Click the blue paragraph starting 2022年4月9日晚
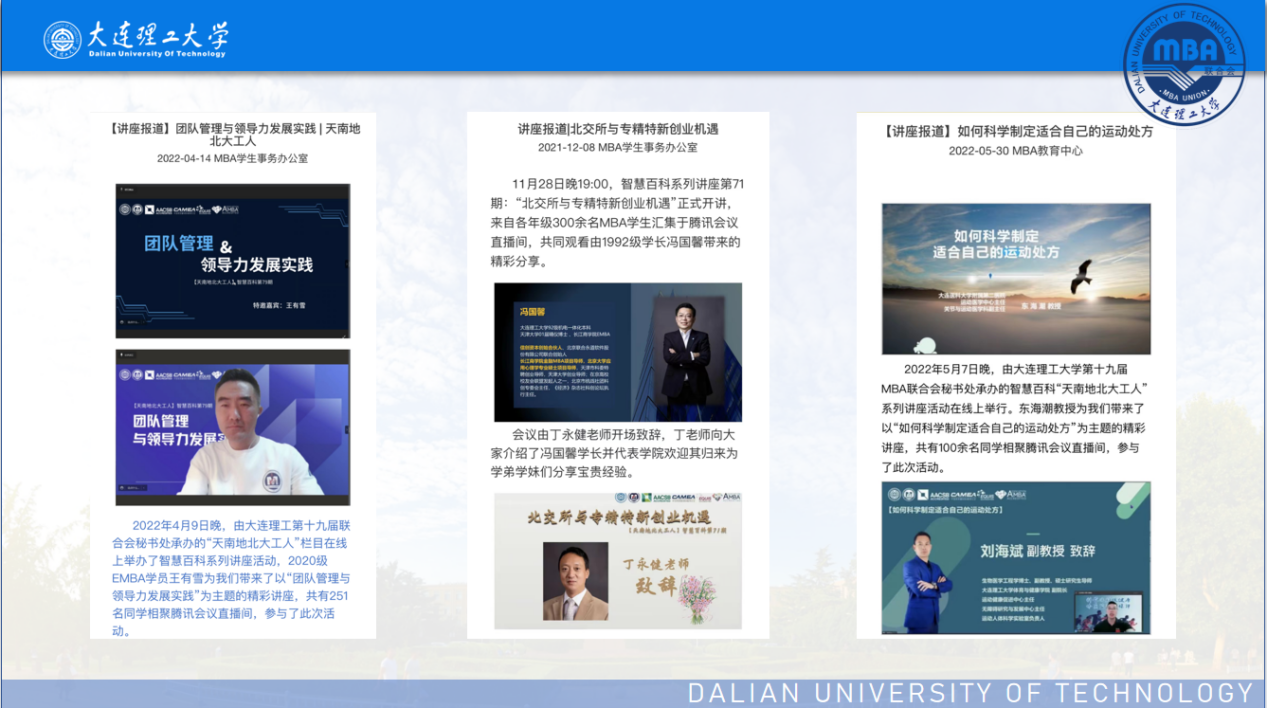The height and width of the screenshot is (708, 1267). 232,577
